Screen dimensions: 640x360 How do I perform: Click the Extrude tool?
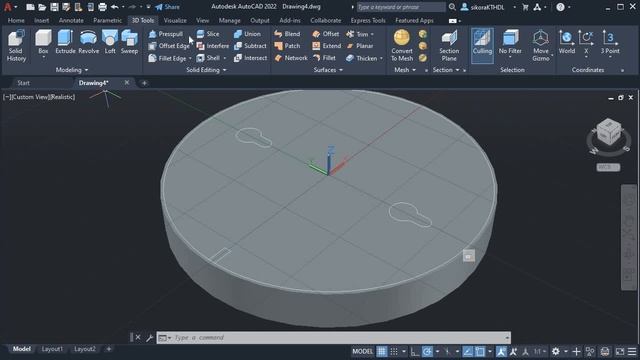coord(65,42)
